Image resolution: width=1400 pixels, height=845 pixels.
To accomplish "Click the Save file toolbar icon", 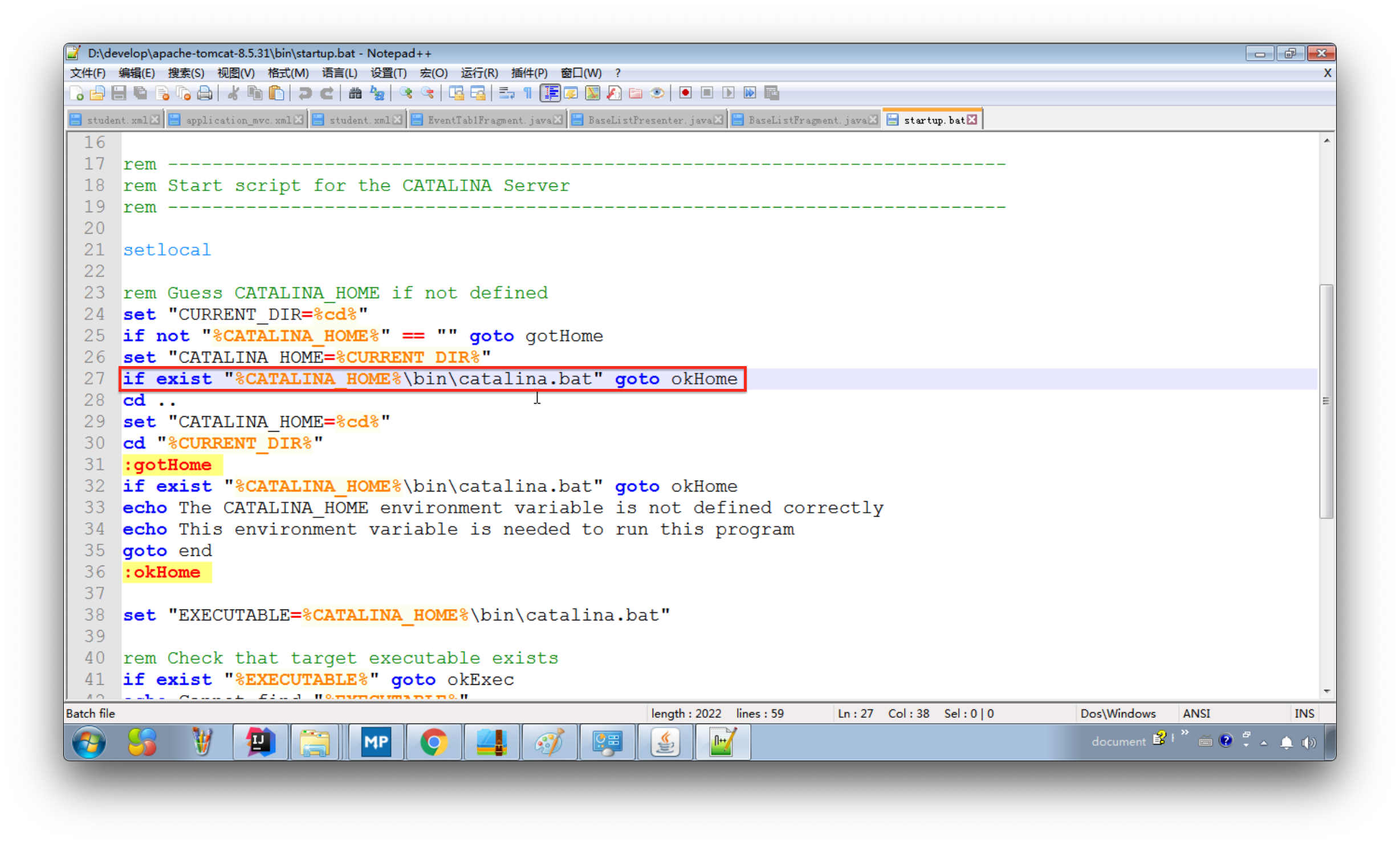I will click(119, 93).
